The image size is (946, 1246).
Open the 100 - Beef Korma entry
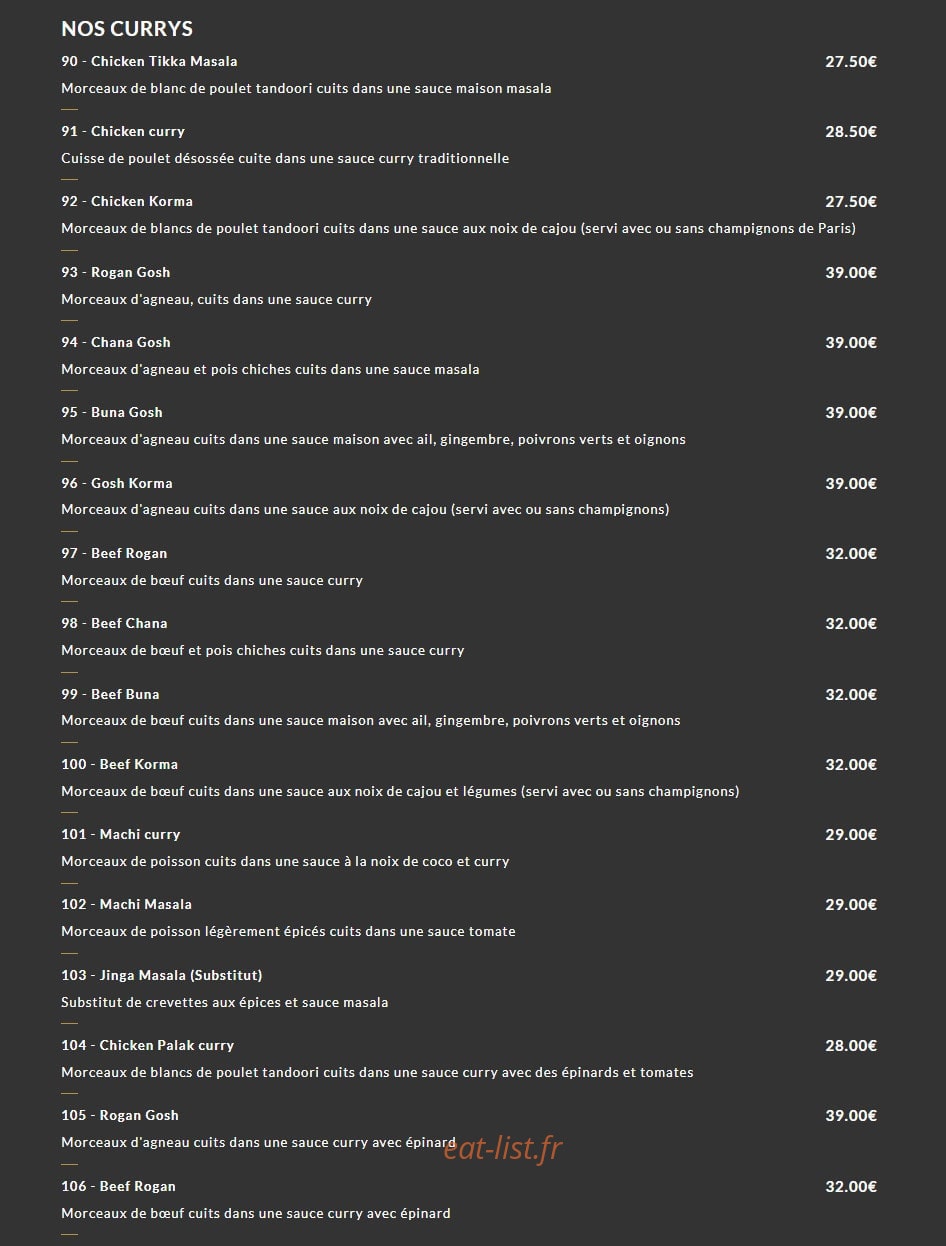click(120, 764)
